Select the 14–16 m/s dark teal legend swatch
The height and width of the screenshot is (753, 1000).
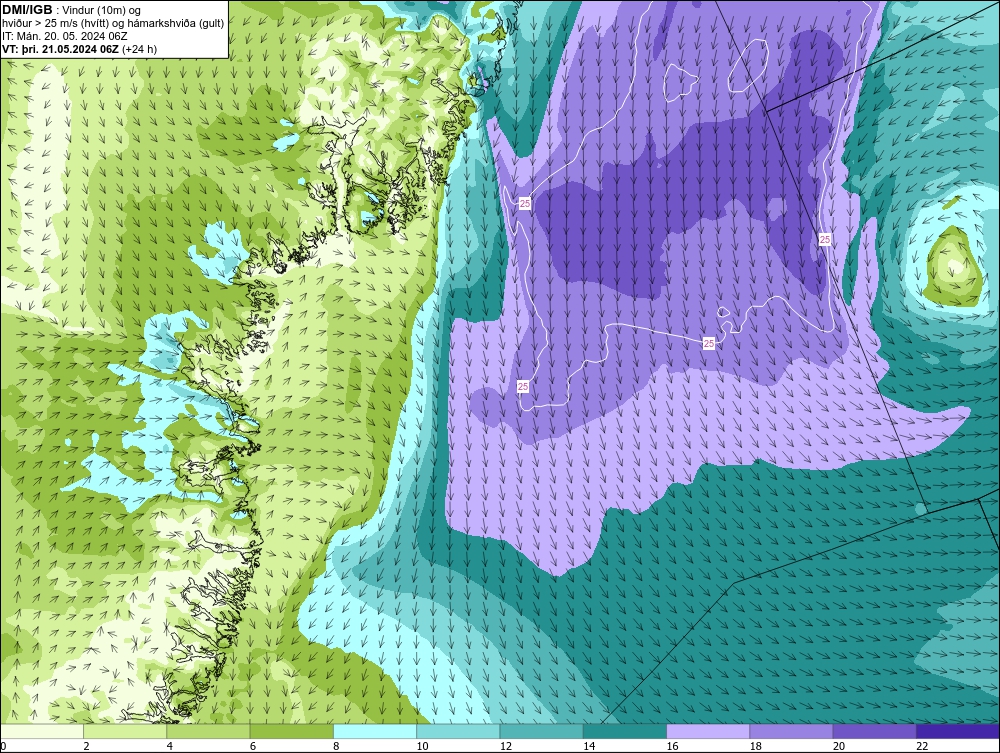(625, 731)
